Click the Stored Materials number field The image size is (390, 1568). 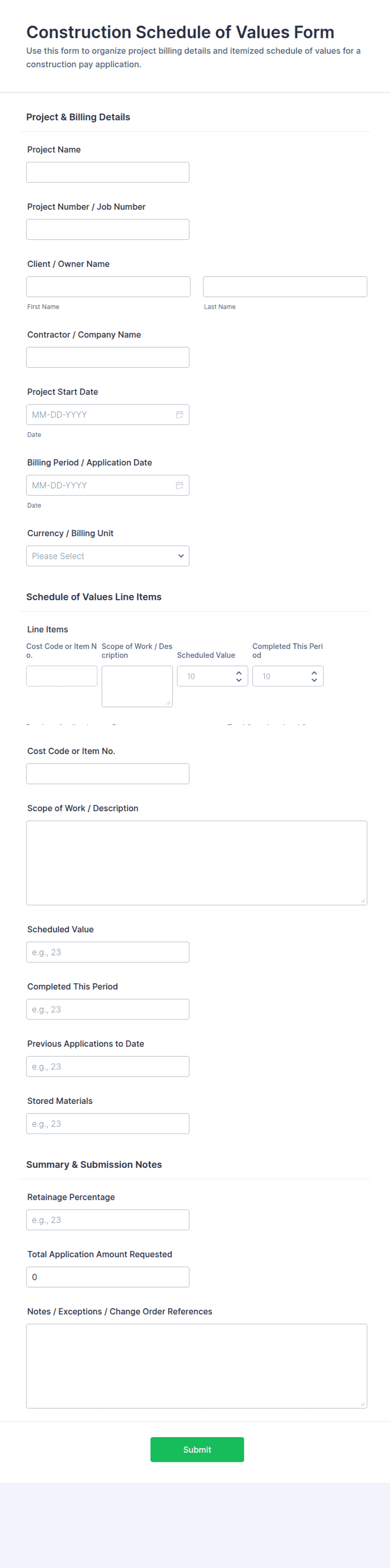pos(108,1123)
